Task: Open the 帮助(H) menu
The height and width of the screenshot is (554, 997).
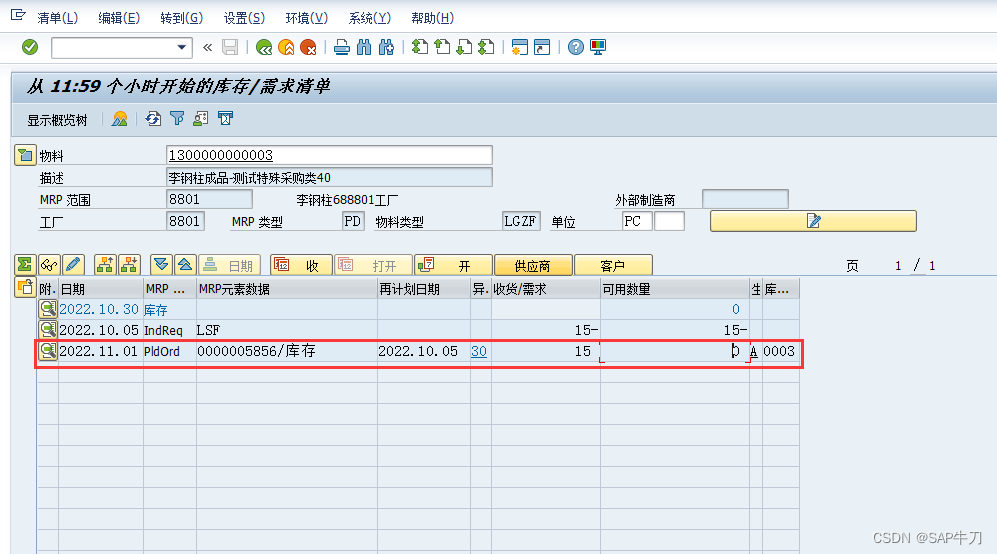Action: (x=432, y=18)
